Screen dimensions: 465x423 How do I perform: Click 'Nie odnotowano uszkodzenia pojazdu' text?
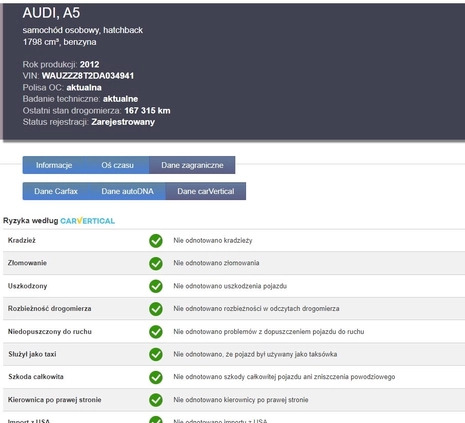click(230, 286)
